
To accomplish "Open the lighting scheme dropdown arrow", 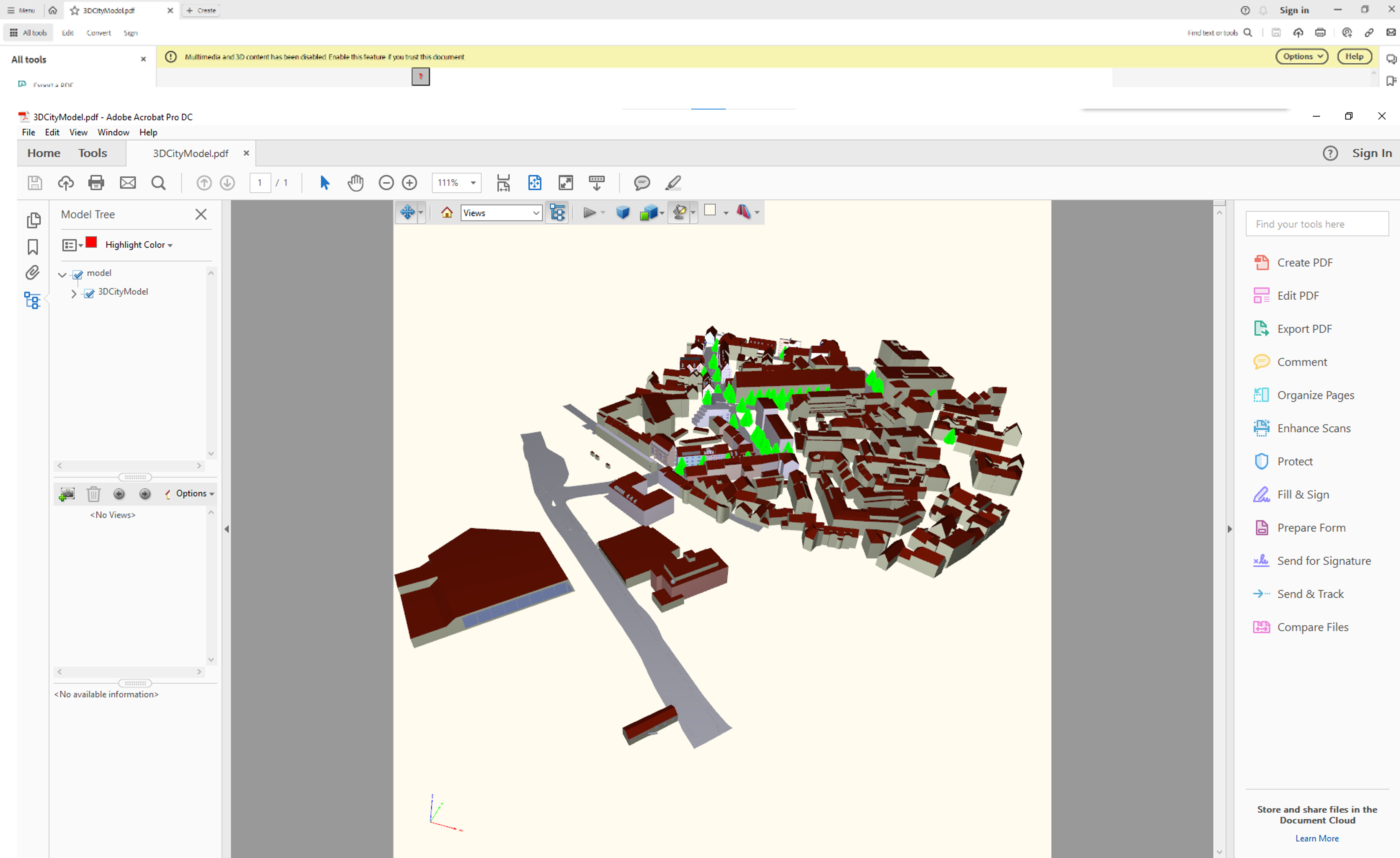I will point(693,213).
